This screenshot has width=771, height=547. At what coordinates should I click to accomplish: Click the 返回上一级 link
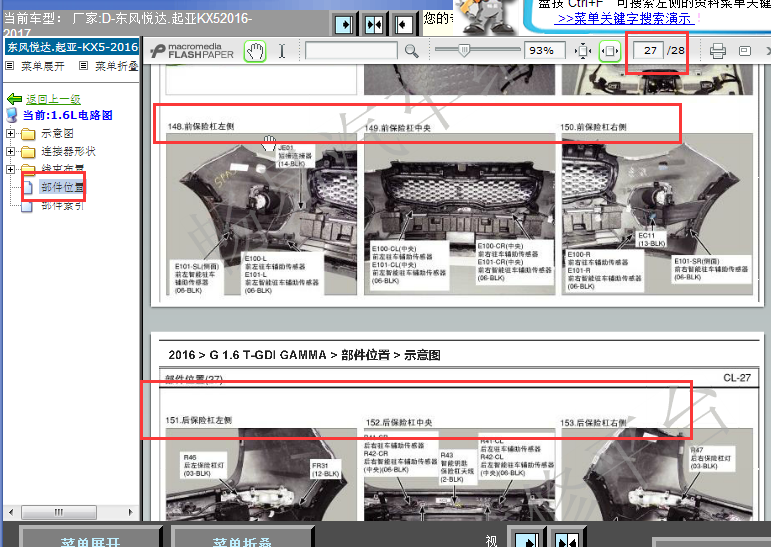pyautogui.click(x=53, y=99)
